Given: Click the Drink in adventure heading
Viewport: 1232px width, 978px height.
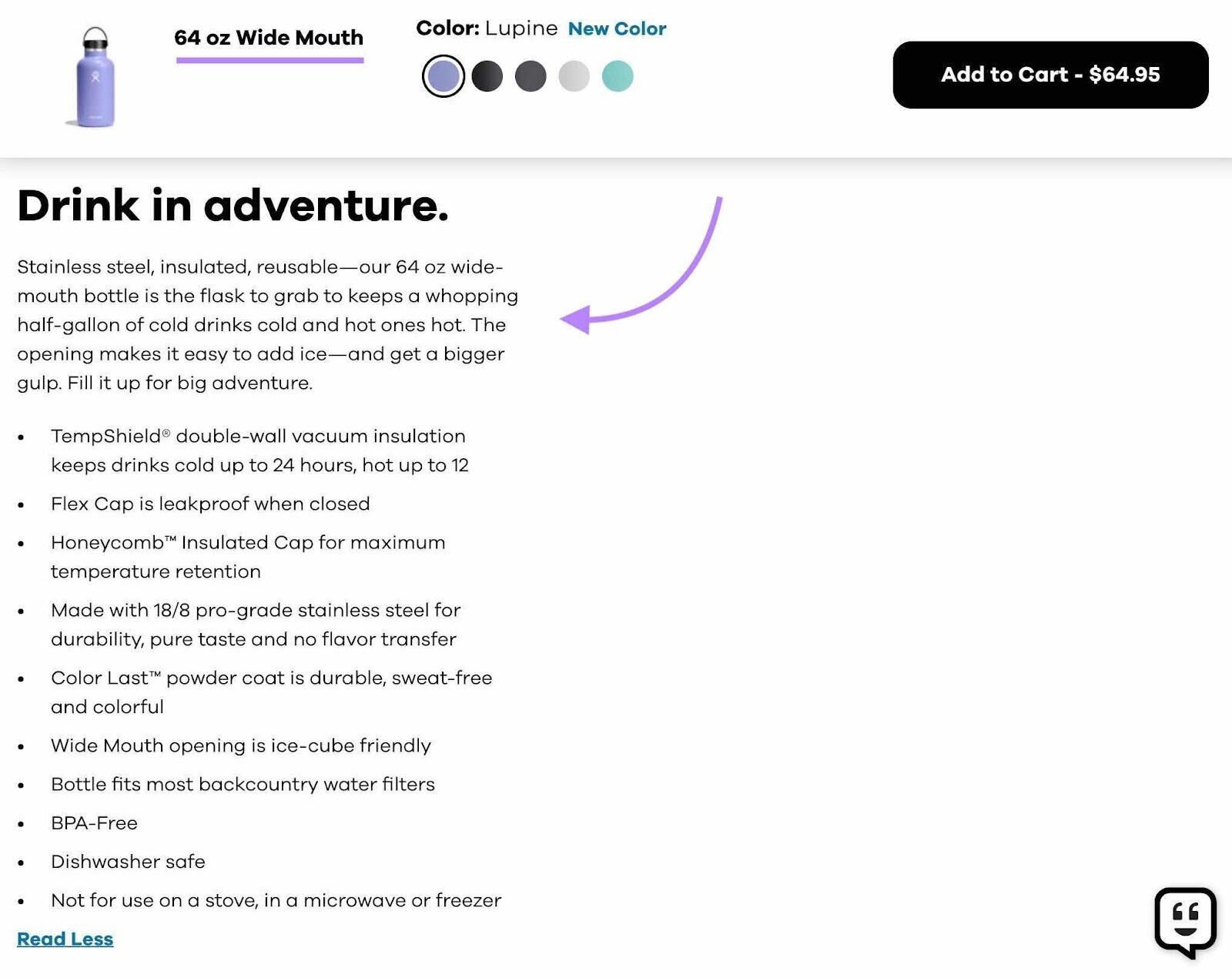Looking at the screenshot, I should click(x=233, y=205).
